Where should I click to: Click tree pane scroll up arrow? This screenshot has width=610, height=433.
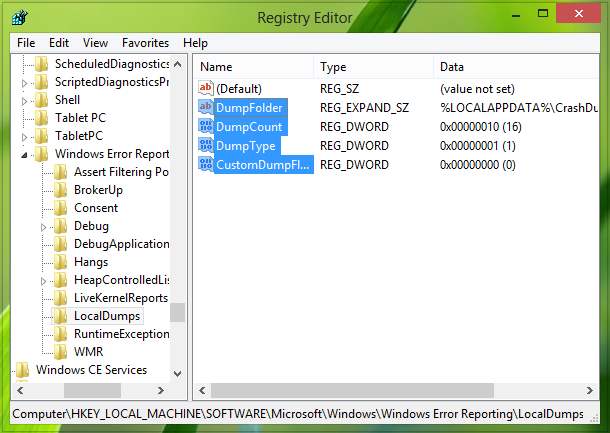tap(177, 64)
